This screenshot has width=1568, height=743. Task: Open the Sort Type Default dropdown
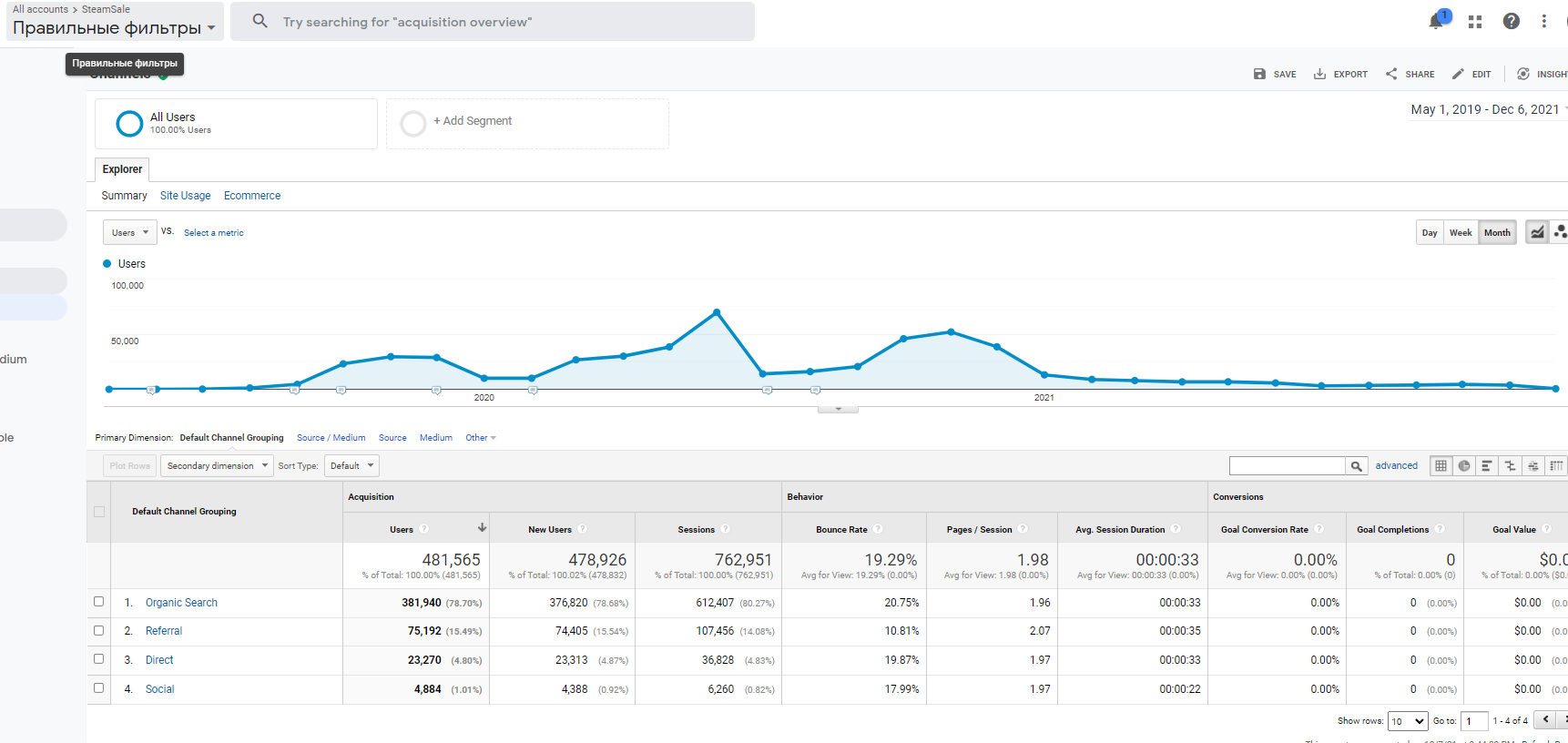point(351,465)
